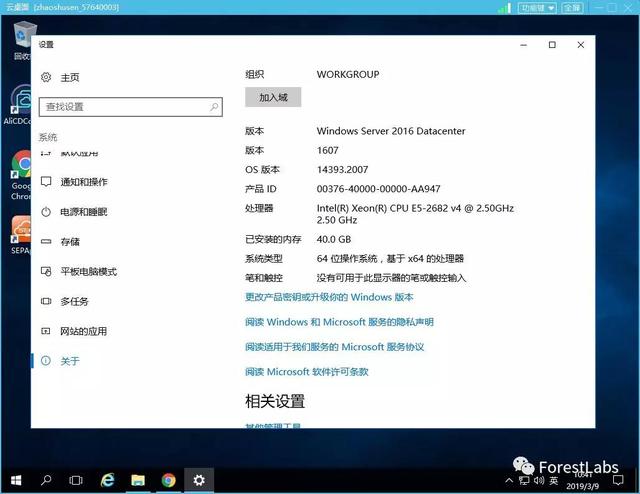The width and height of the screenshot is (640, 494).
Task: Select 关于 in the sidebar
Action: (x=70, y=361)
